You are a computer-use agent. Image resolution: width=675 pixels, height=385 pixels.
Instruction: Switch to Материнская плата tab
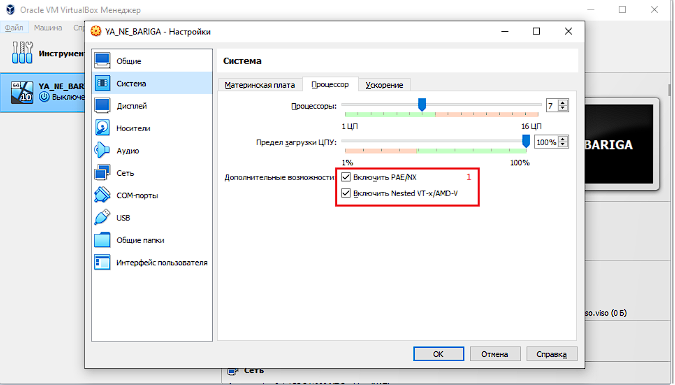point(260,85)
